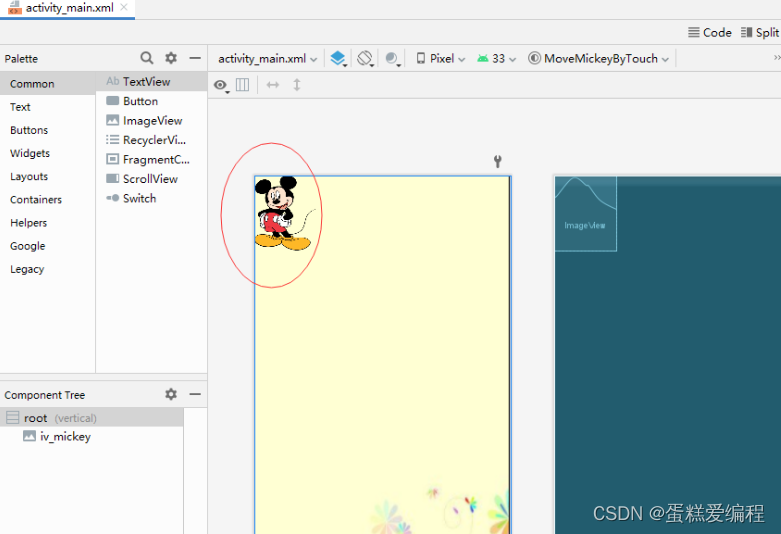Pick RecyclerView from the palette
This screenshot has width=781, height=534.
tap(151, 140)
